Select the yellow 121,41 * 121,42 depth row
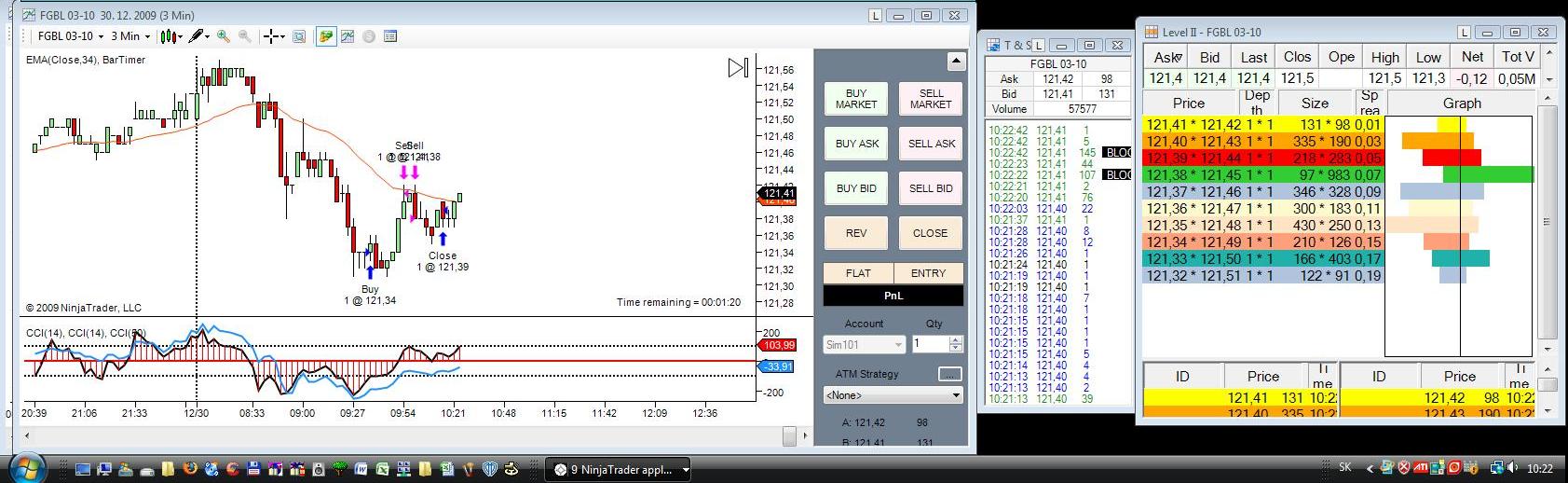Screen dimensions: 1568x483 (1263, 124)
